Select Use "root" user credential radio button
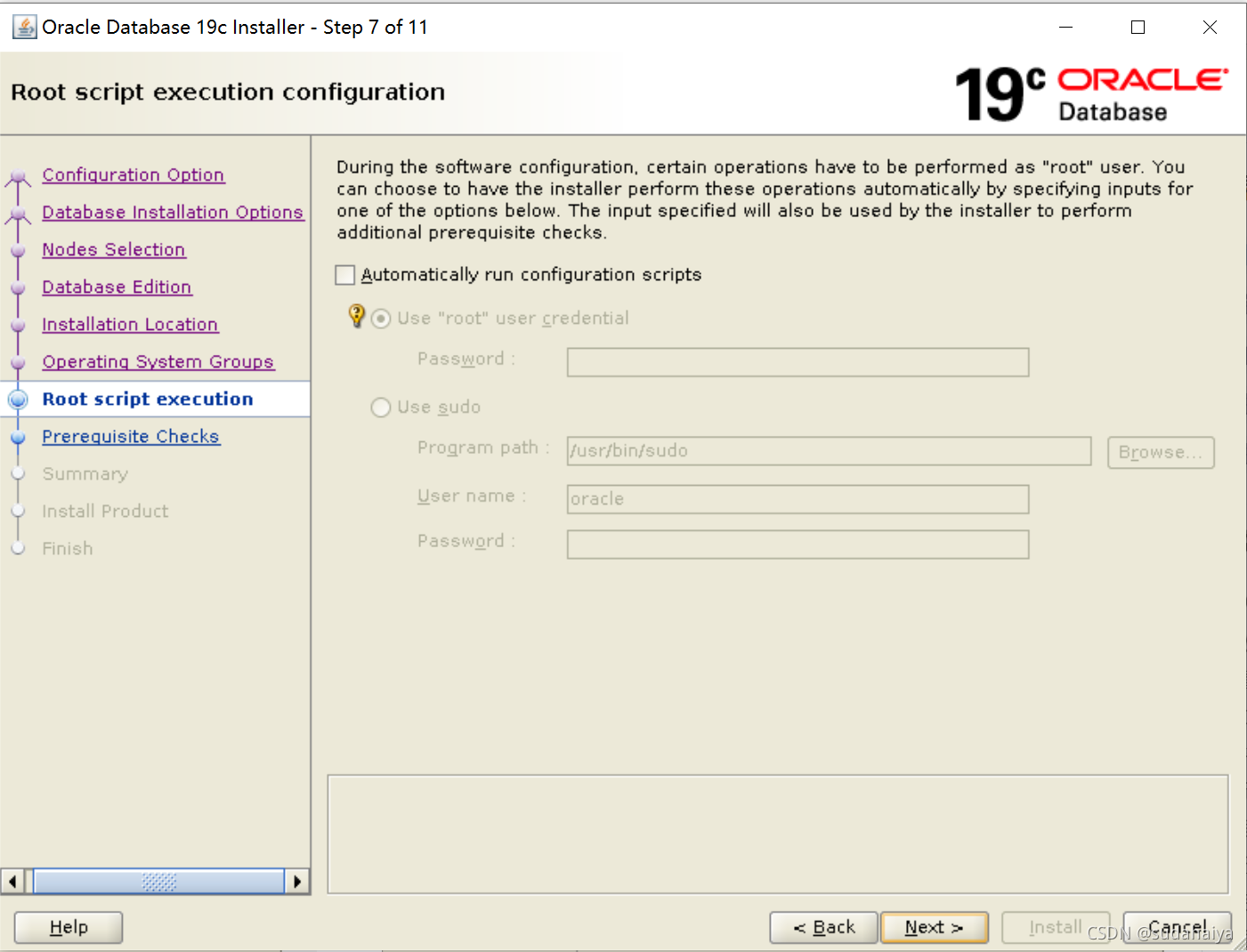The height and width of the screenshot is (952, 1247). [x=381, y=319]
